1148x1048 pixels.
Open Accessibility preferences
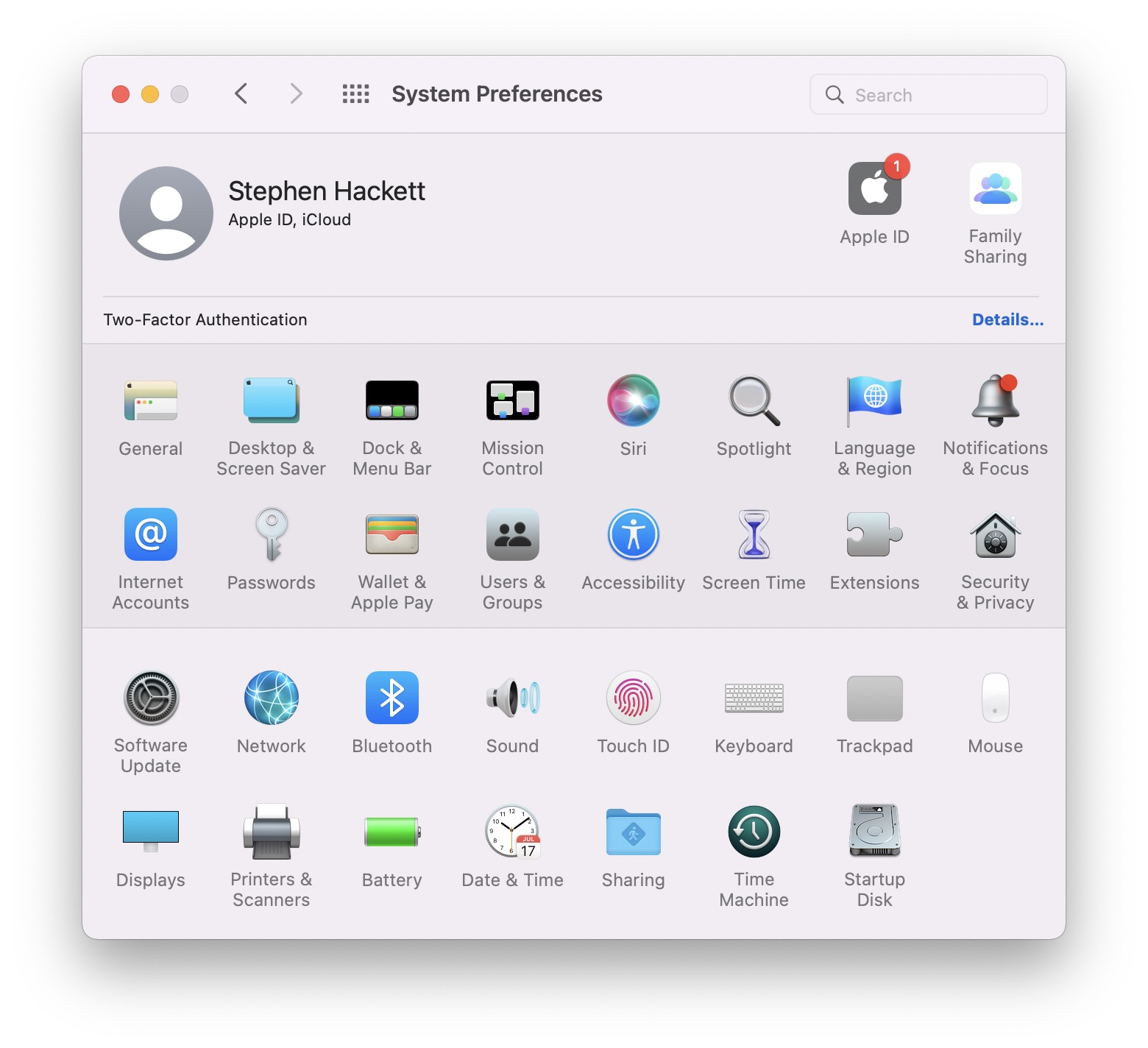point(634,535)
